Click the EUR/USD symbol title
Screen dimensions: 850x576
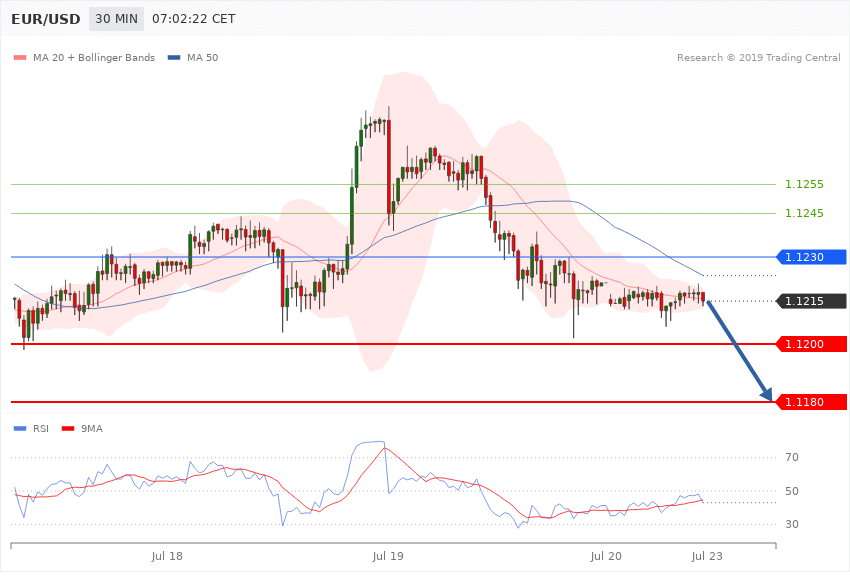coord(46,19)
